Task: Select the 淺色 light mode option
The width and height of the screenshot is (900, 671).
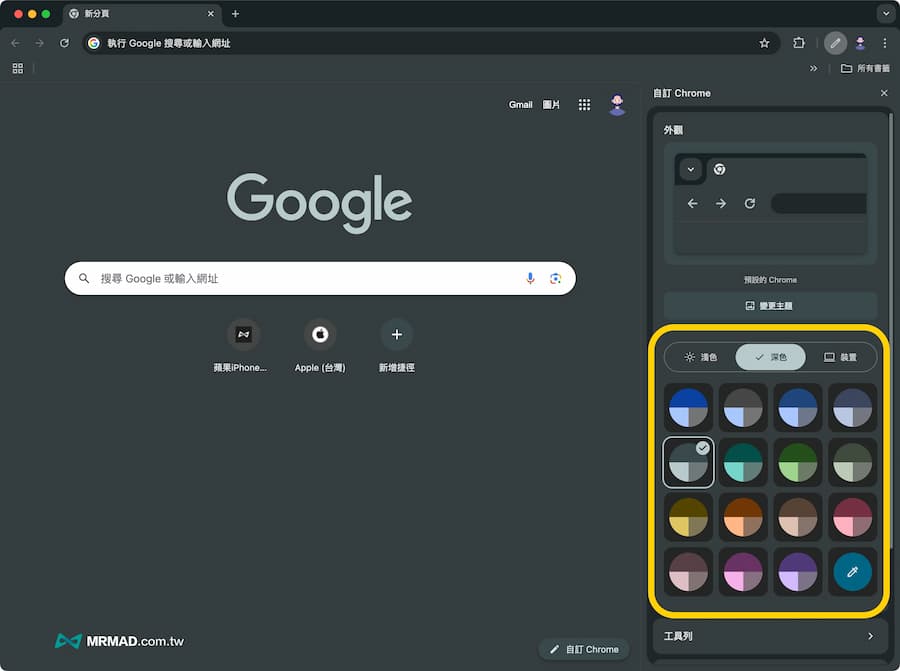Action: [701, 357]
